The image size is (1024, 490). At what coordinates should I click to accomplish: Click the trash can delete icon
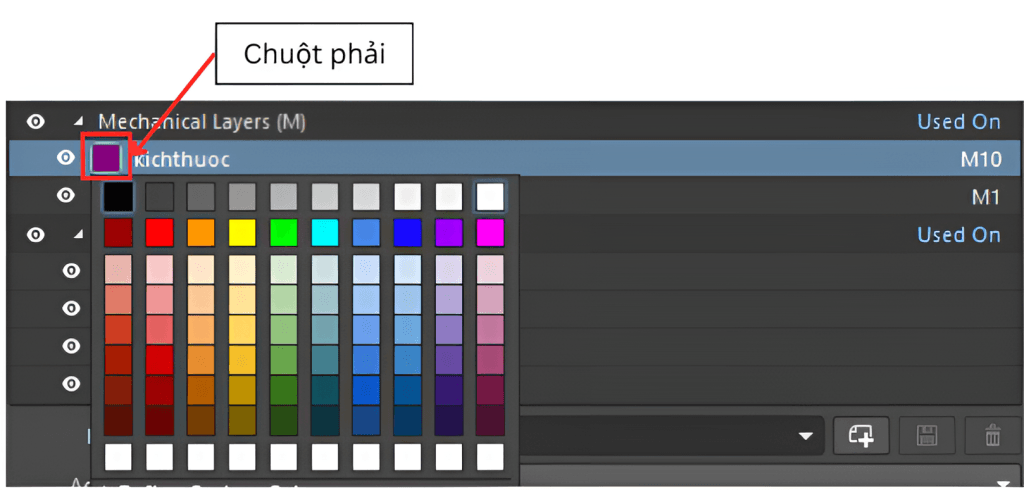point(992,435)
